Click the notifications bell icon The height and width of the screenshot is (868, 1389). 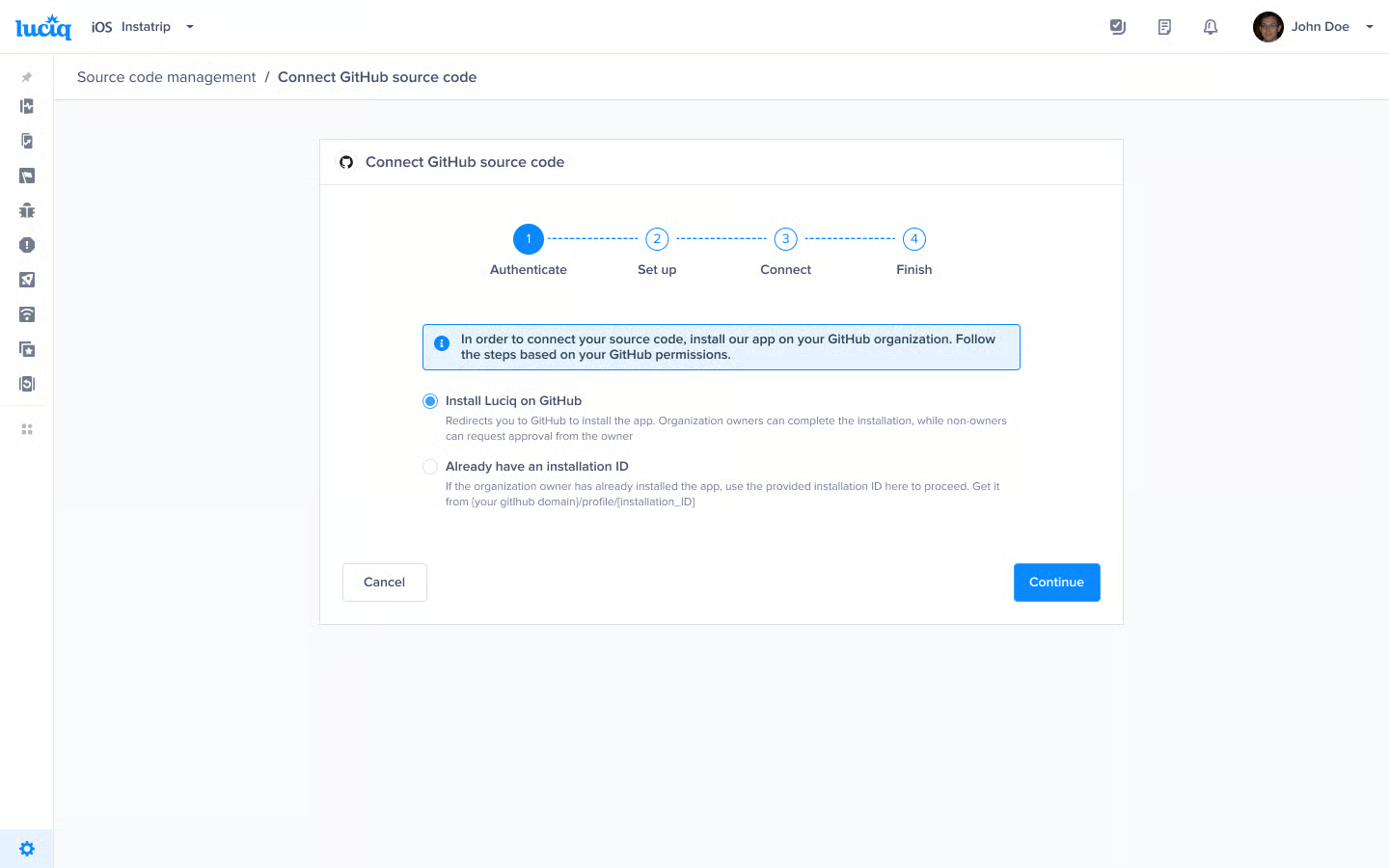coord(1211,27)
